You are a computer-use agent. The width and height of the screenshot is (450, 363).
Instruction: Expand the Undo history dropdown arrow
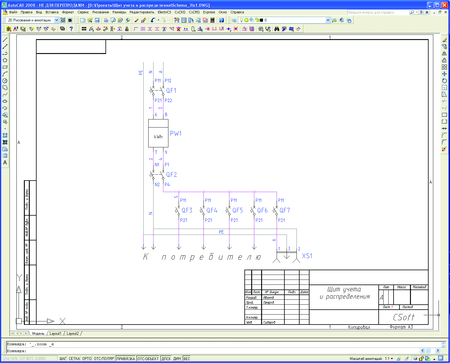coord(158,20)
